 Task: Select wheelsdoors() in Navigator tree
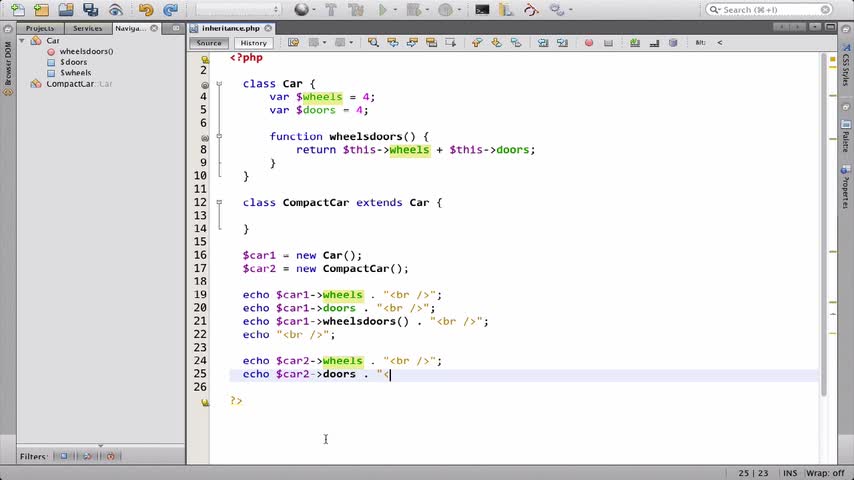click(87, 51)
